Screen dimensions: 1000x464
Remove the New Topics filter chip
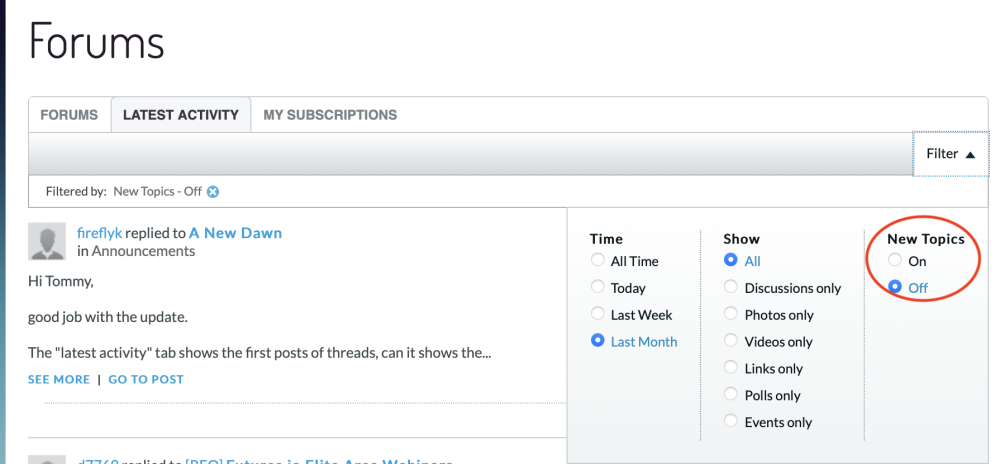[x=213, y=191]
